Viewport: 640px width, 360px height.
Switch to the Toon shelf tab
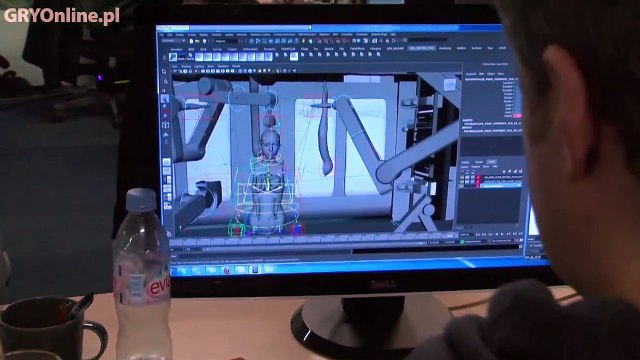click(x=490, y=48)
